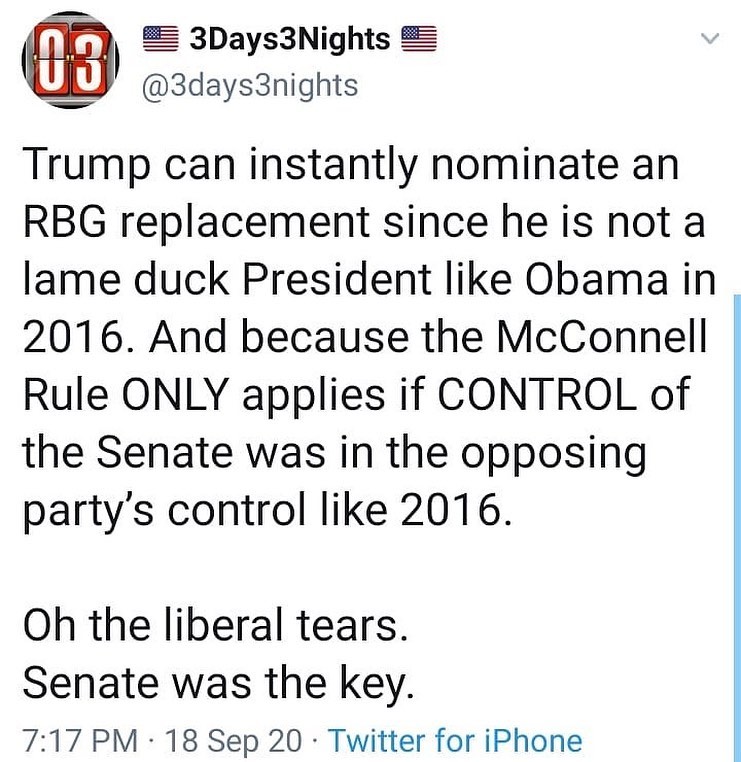741x762 pixels.
Task: Click the flag emoji before 3Days3Nights
Action: [x=161, y=39]
